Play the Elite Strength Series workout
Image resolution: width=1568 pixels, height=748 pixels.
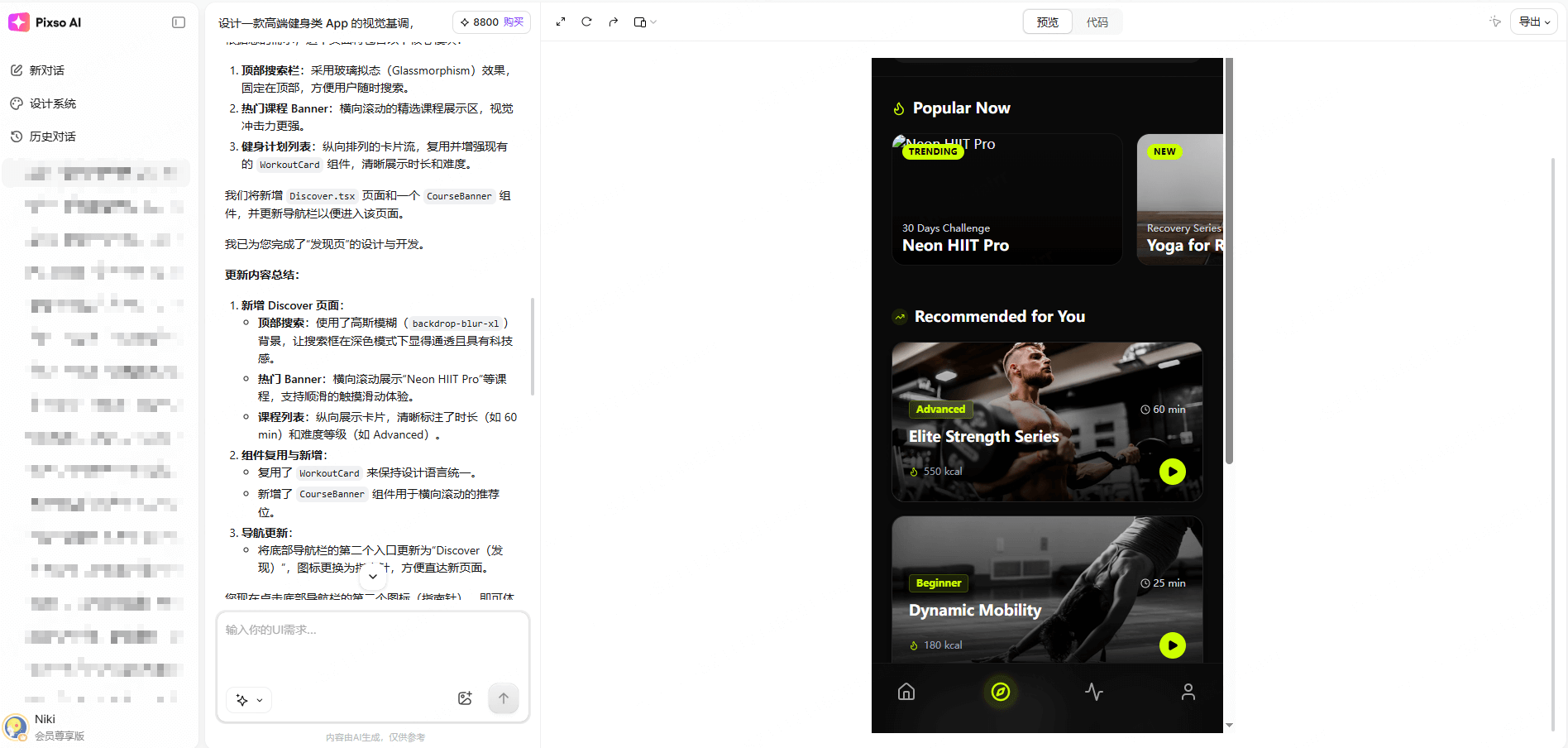coord(1172,472)
